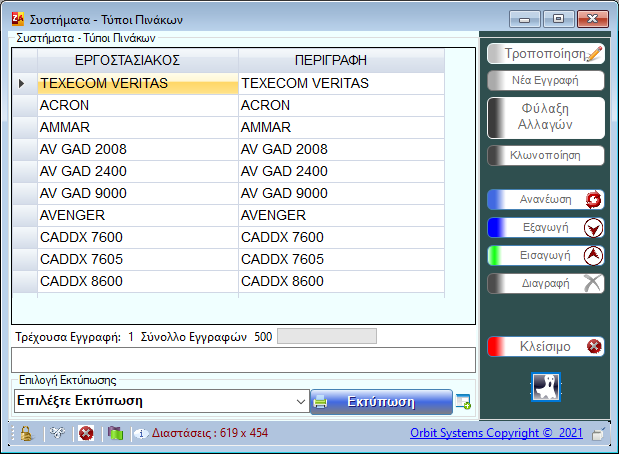Maximize the Συστήματα - Τύποι Πινάκων window
619x454 pixels.
558,19
